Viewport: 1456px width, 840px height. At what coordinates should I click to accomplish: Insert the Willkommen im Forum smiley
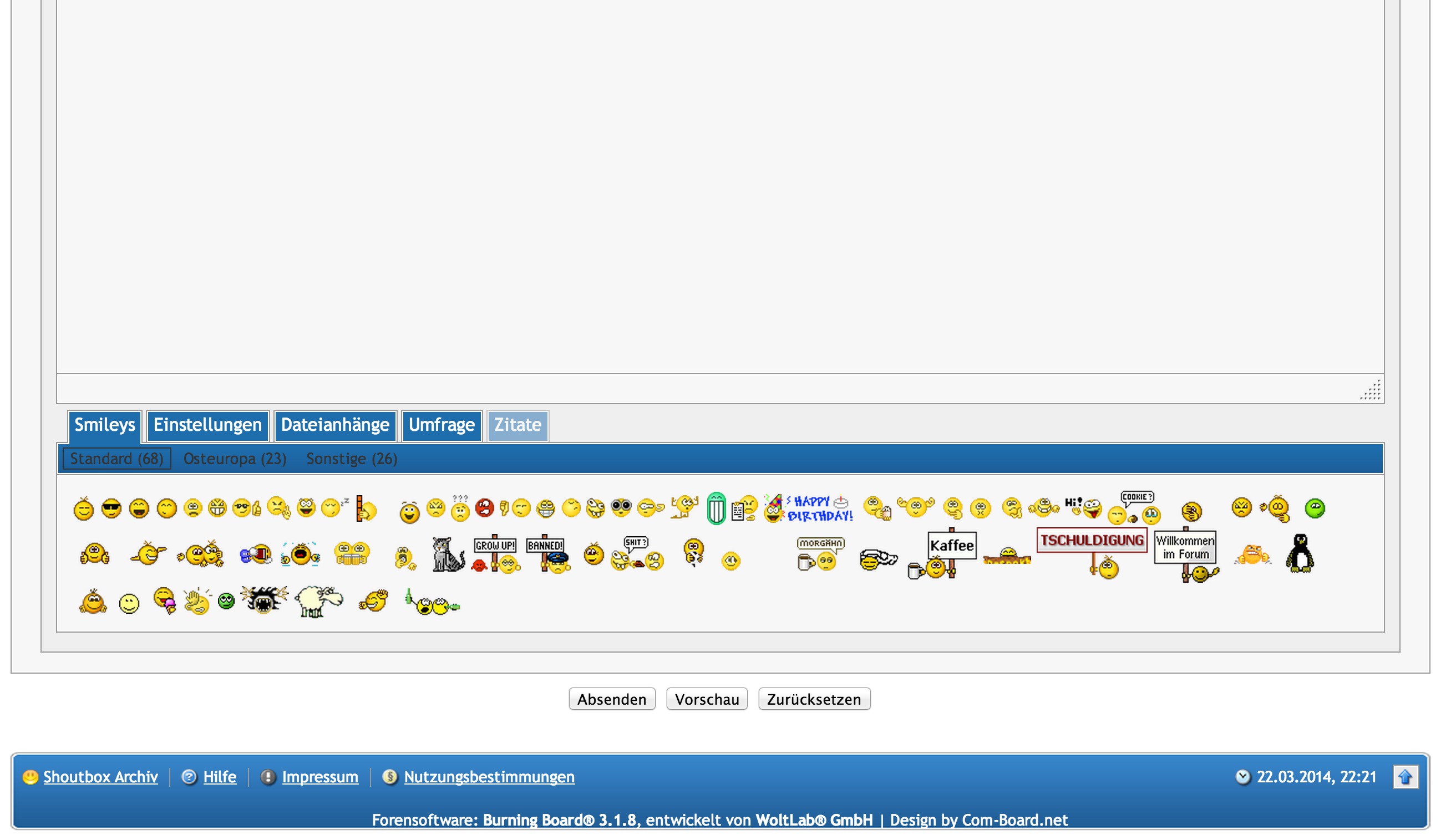[1186, 555]
